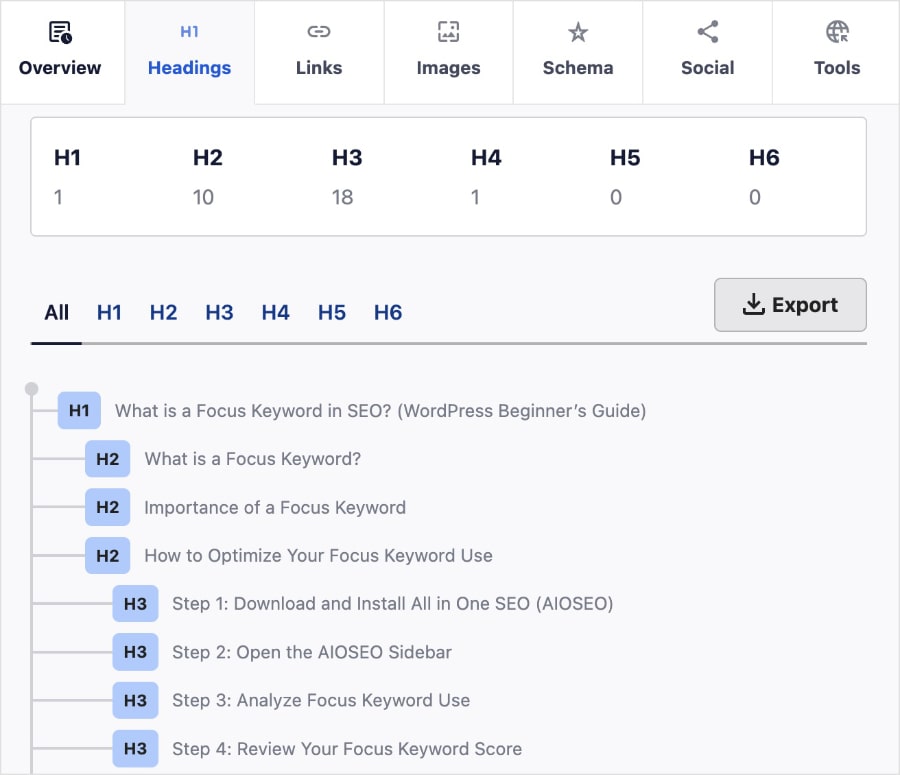Click 'Step 2: Open the AIOSEO Sidebar' item
This screenshot has height=775, width=900.
(x=312, y=653)
